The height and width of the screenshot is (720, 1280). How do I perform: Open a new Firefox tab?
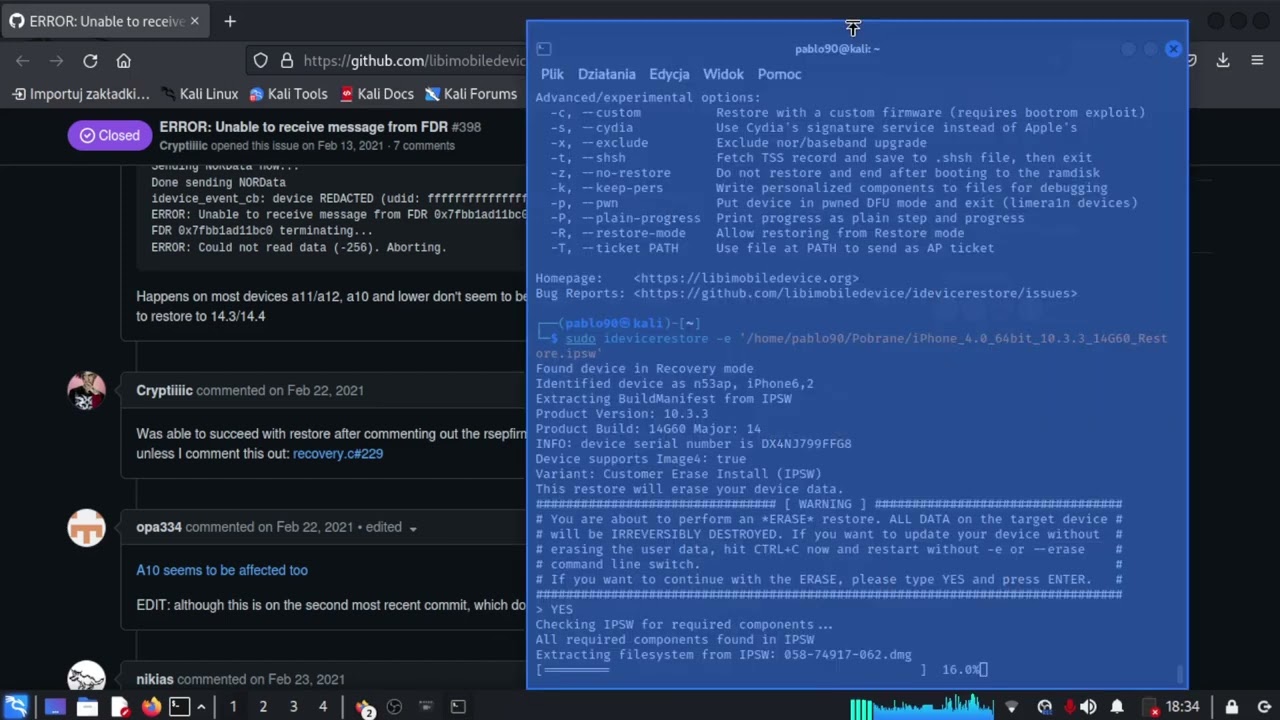(230, 21)
